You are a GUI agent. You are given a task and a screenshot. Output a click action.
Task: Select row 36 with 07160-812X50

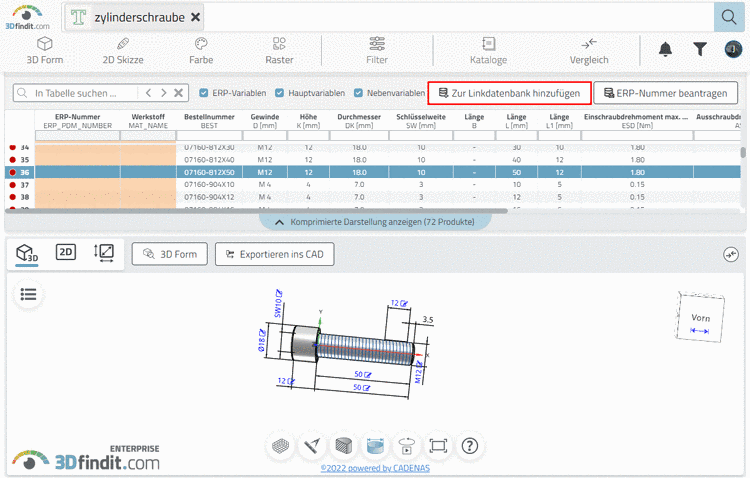pos(373,172)
